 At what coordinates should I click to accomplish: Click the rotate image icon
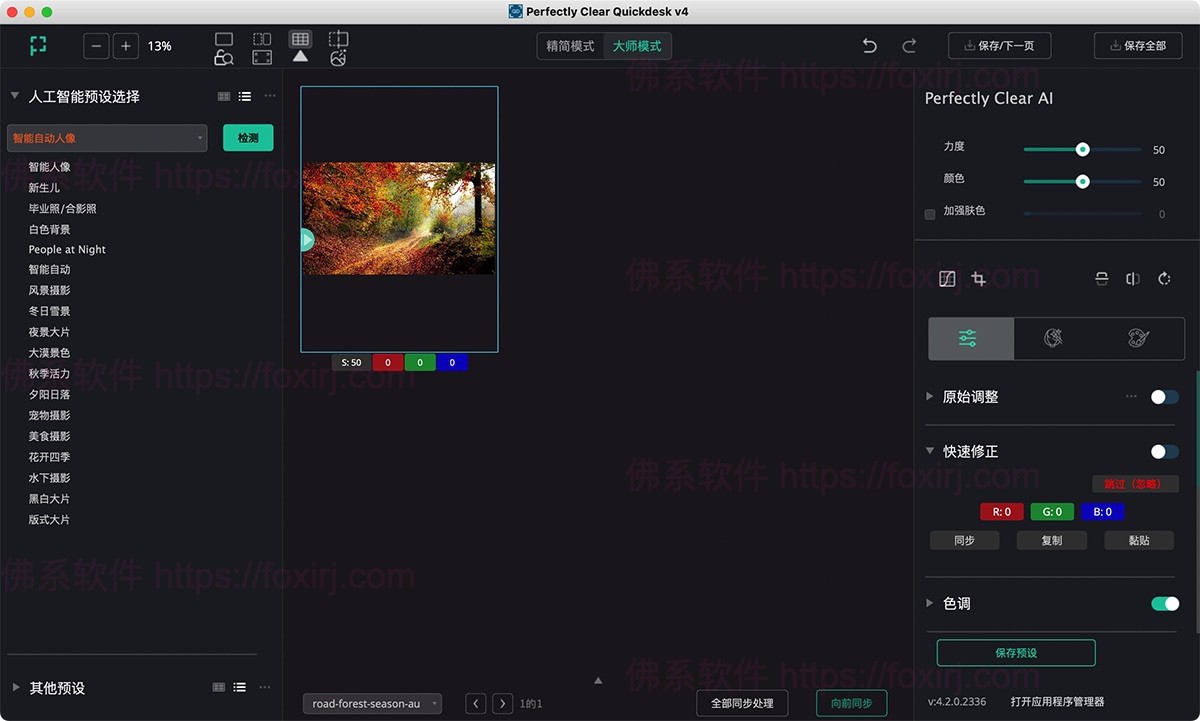click(x=1164, y=279)
